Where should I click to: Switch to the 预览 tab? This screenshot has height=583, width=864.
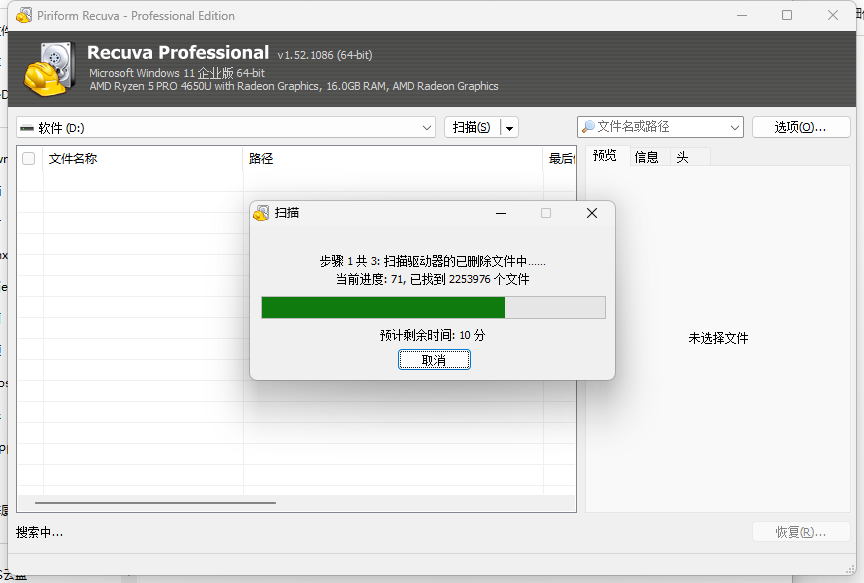[605, 156]
